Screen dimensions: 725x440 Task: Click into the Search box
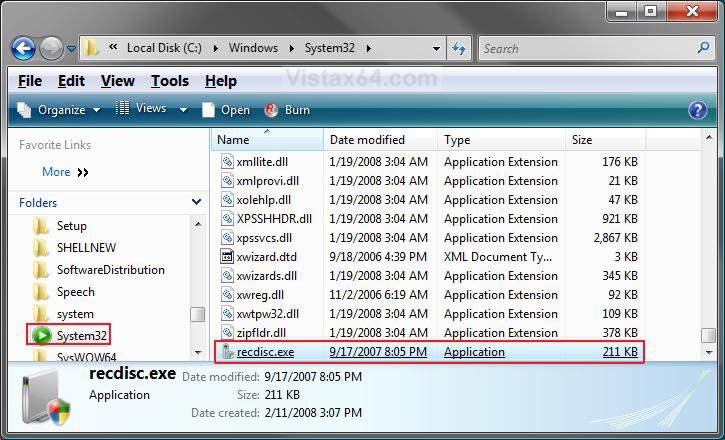596,48
